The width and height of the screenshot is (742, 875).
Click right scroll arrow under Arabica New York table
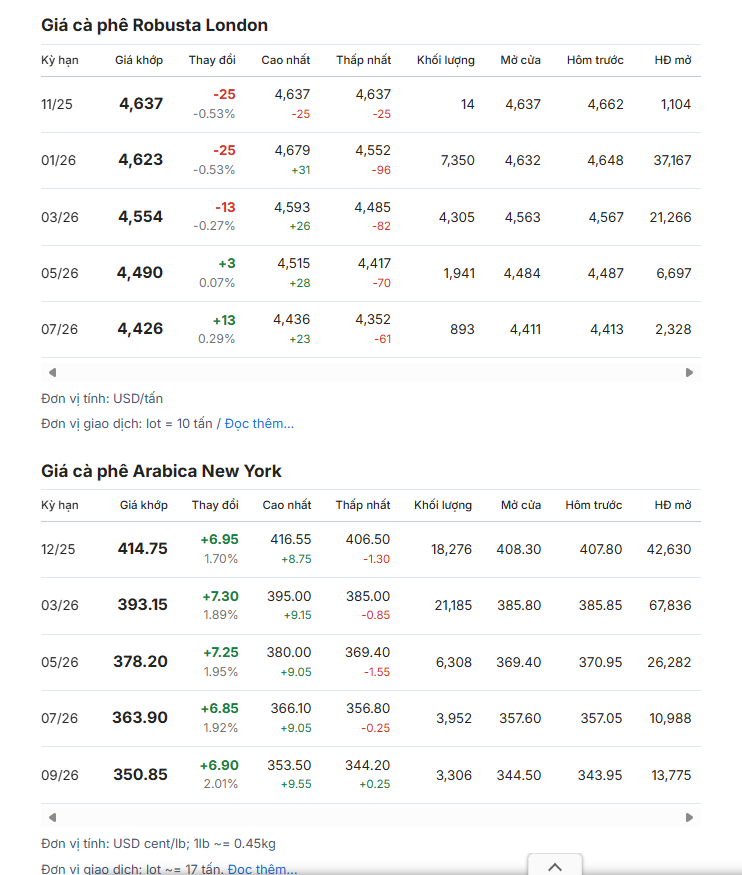(689, 817)
